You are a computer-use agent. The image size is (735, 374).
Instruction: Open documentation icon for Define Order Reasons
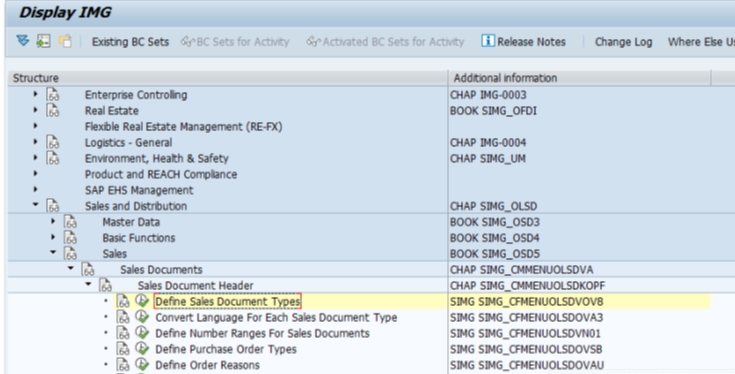(x=123, y=365)
